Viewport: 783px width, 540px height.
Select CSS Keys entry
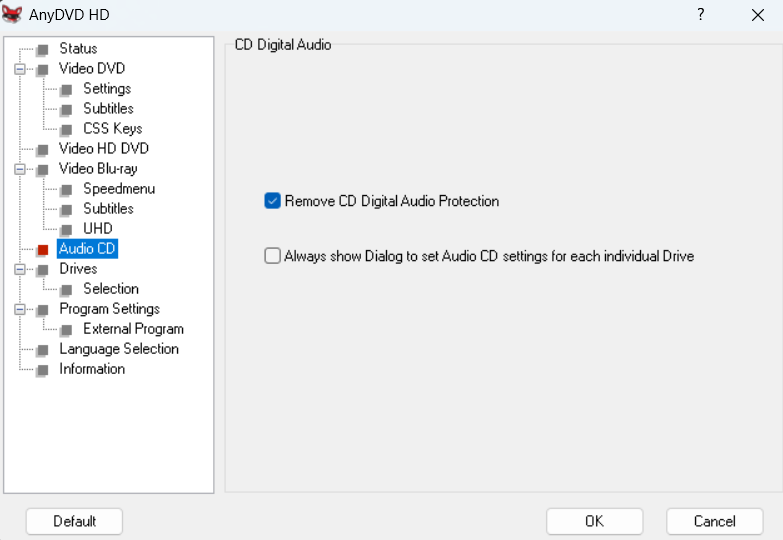coord(112,128)
